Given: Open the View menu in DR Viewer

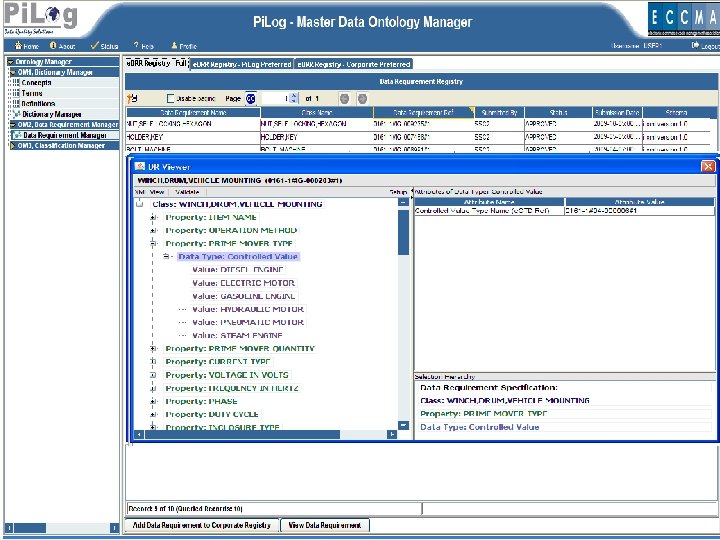Looking at the screenshot, I should 157,192.
